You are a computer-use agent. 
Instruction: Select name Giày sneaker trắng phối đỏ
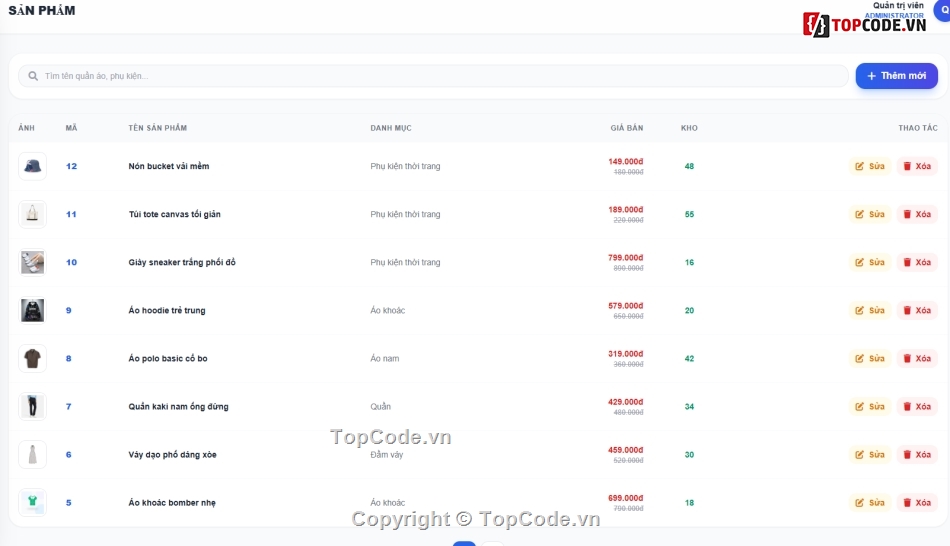(x=182, y=262)
